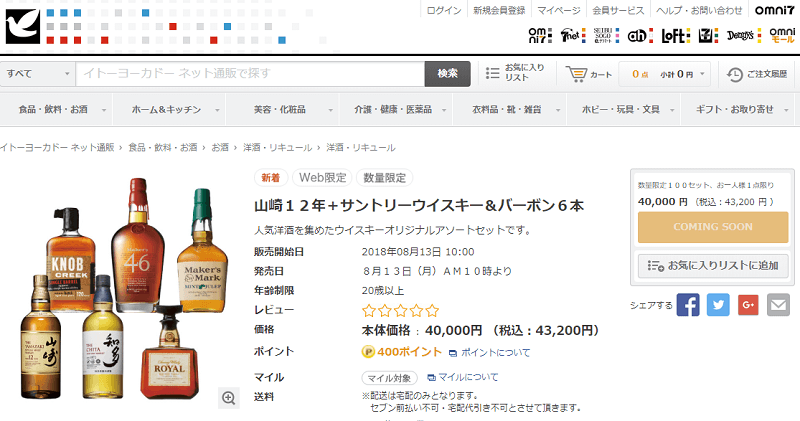This screenshot has width=800, height=421.
Task: Click the Web限定 badge
Action: click(x=322, y=178)
